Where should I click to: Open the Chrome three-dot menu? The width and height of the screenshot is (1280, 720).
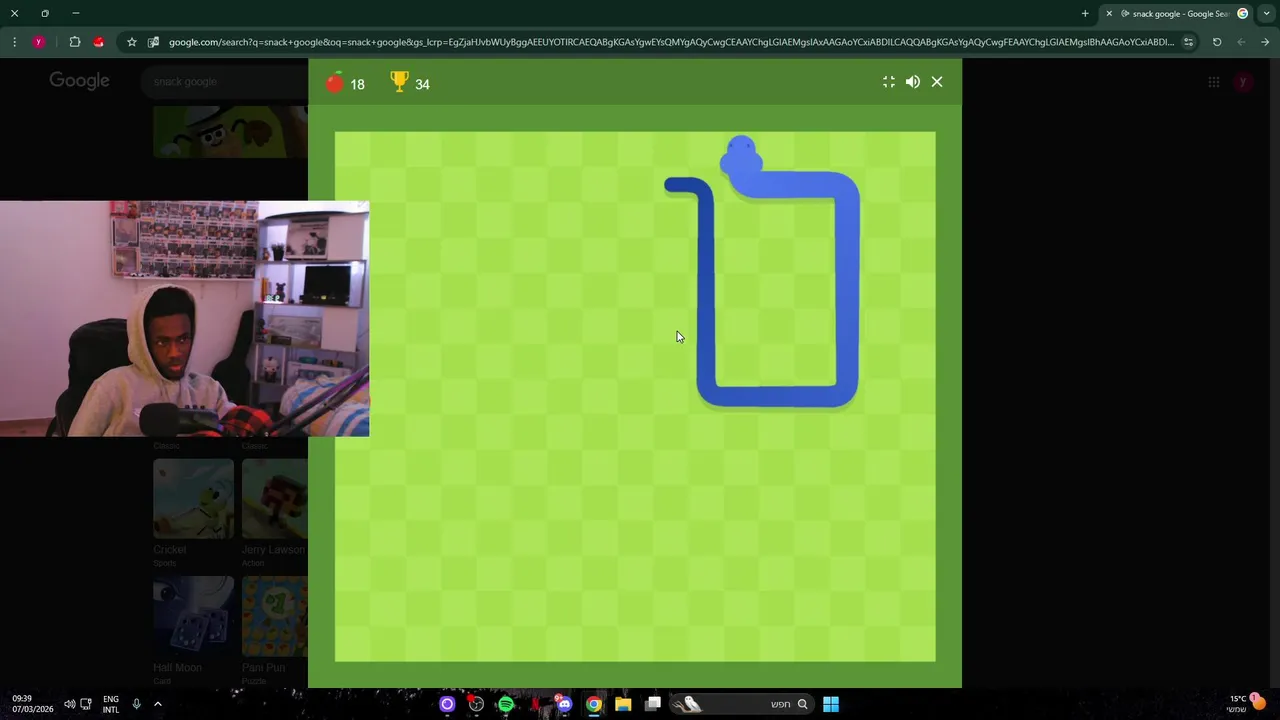point(14,42)
